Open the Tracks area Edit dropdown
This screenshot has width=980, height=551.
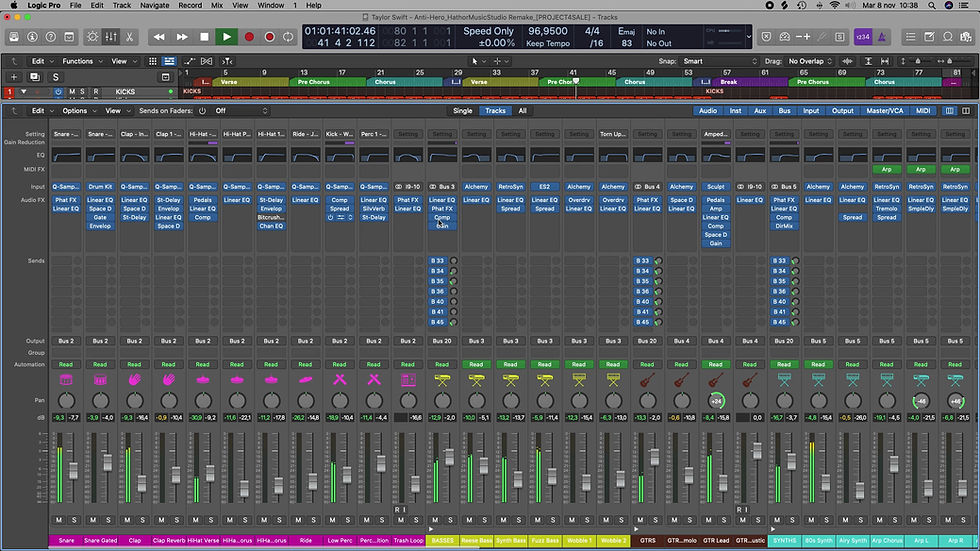[x=42, y=61]
